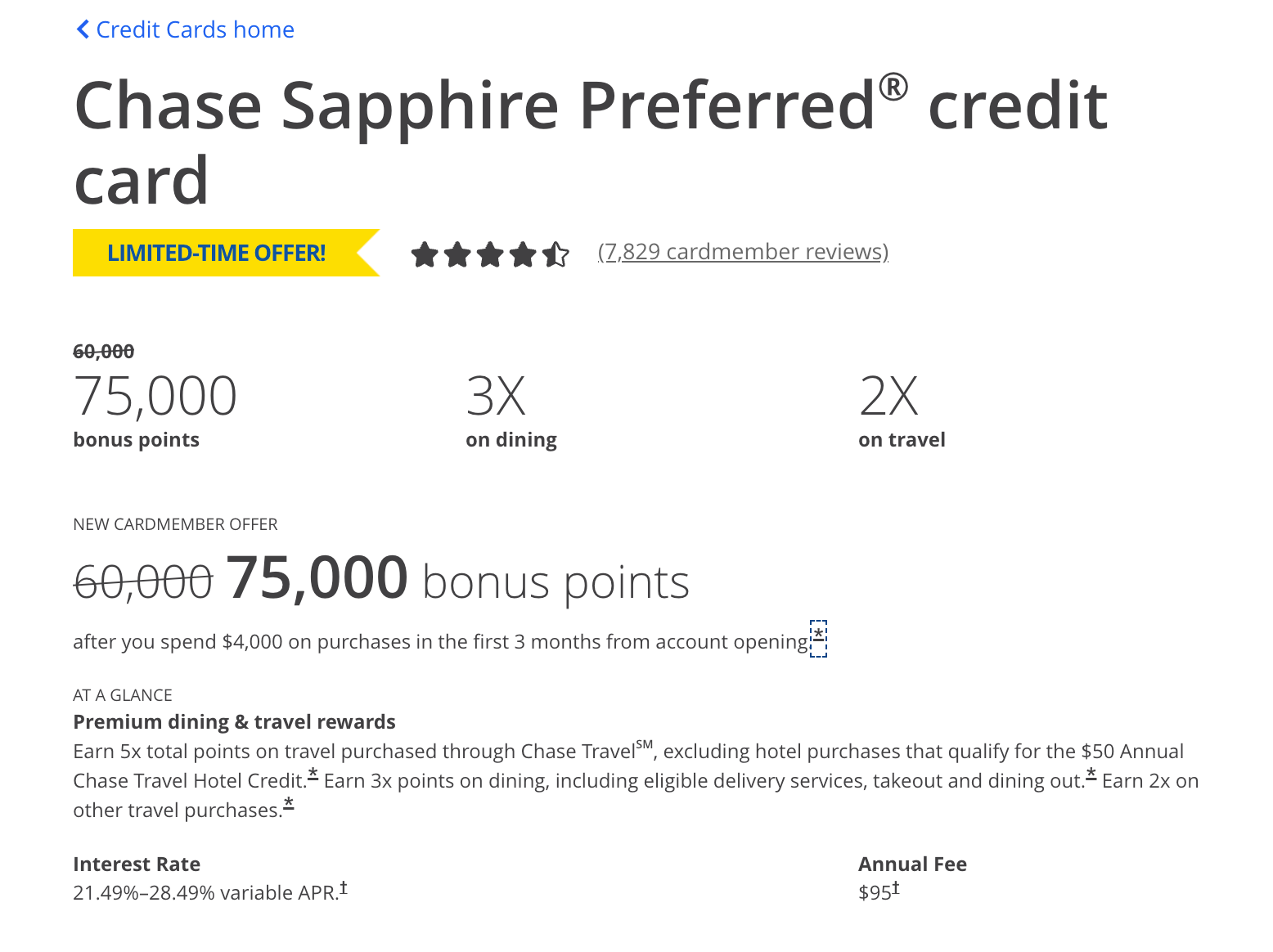Select the large 75,000 bonus points stat
The image size is (1273, 952).
coord(155,397)
